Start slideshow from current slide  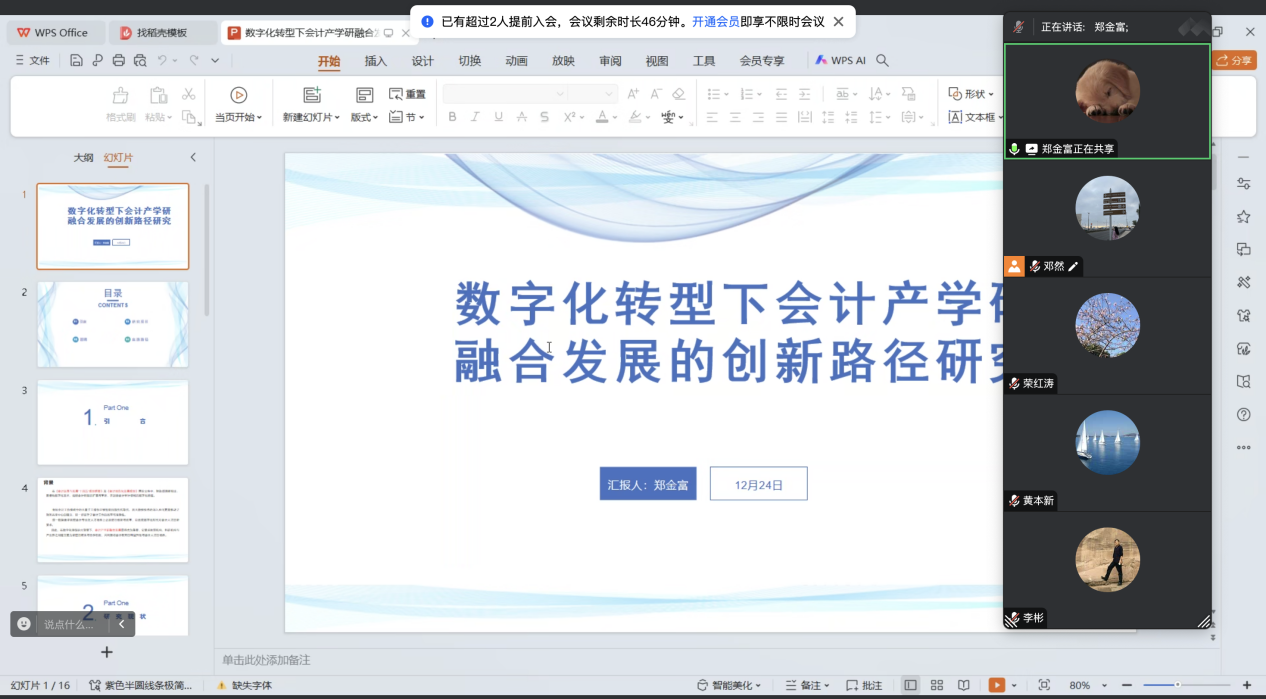pyautogui.click(x=238, y=96)
